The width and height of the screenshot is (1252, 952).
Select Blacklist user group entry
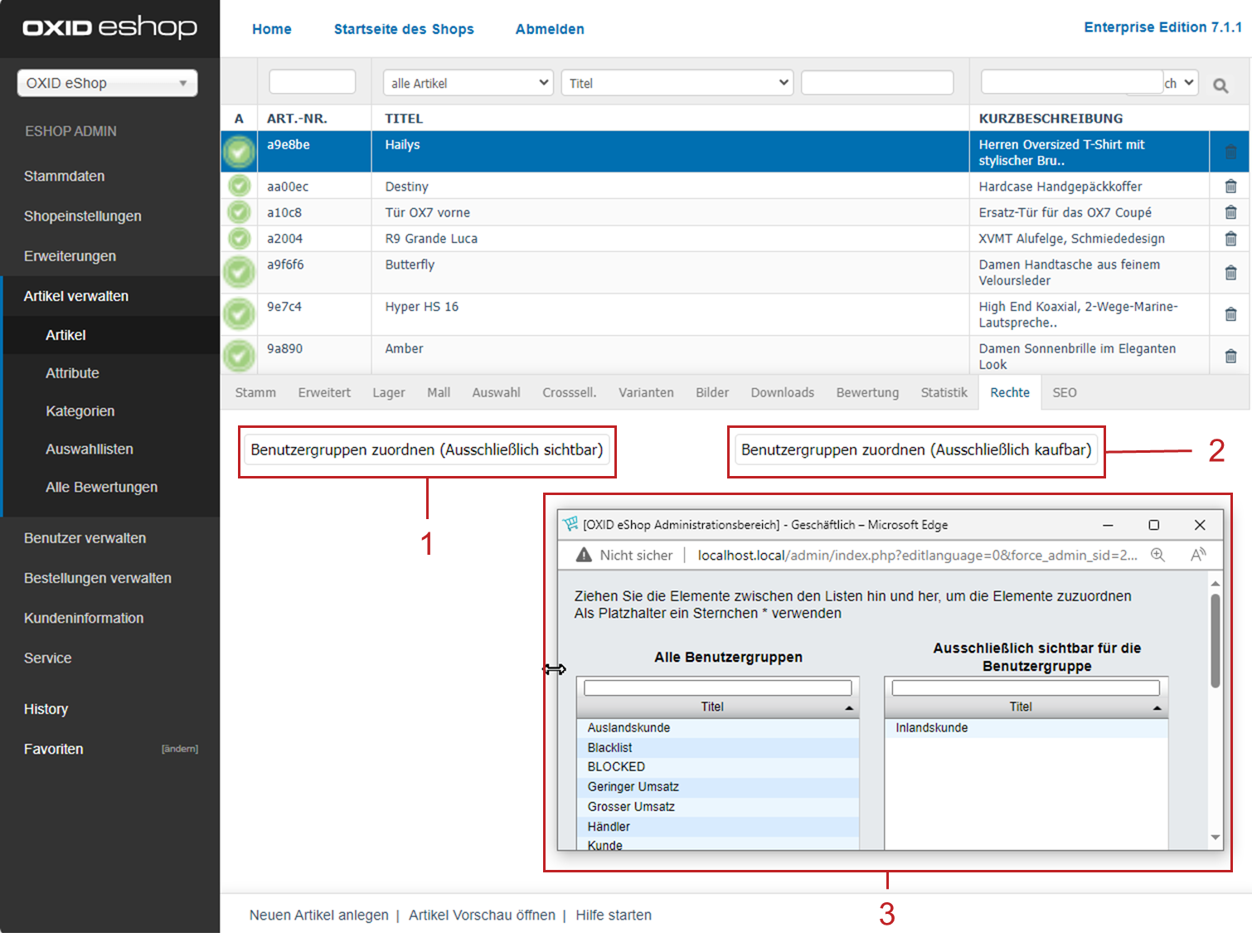(x=718, y=748)
